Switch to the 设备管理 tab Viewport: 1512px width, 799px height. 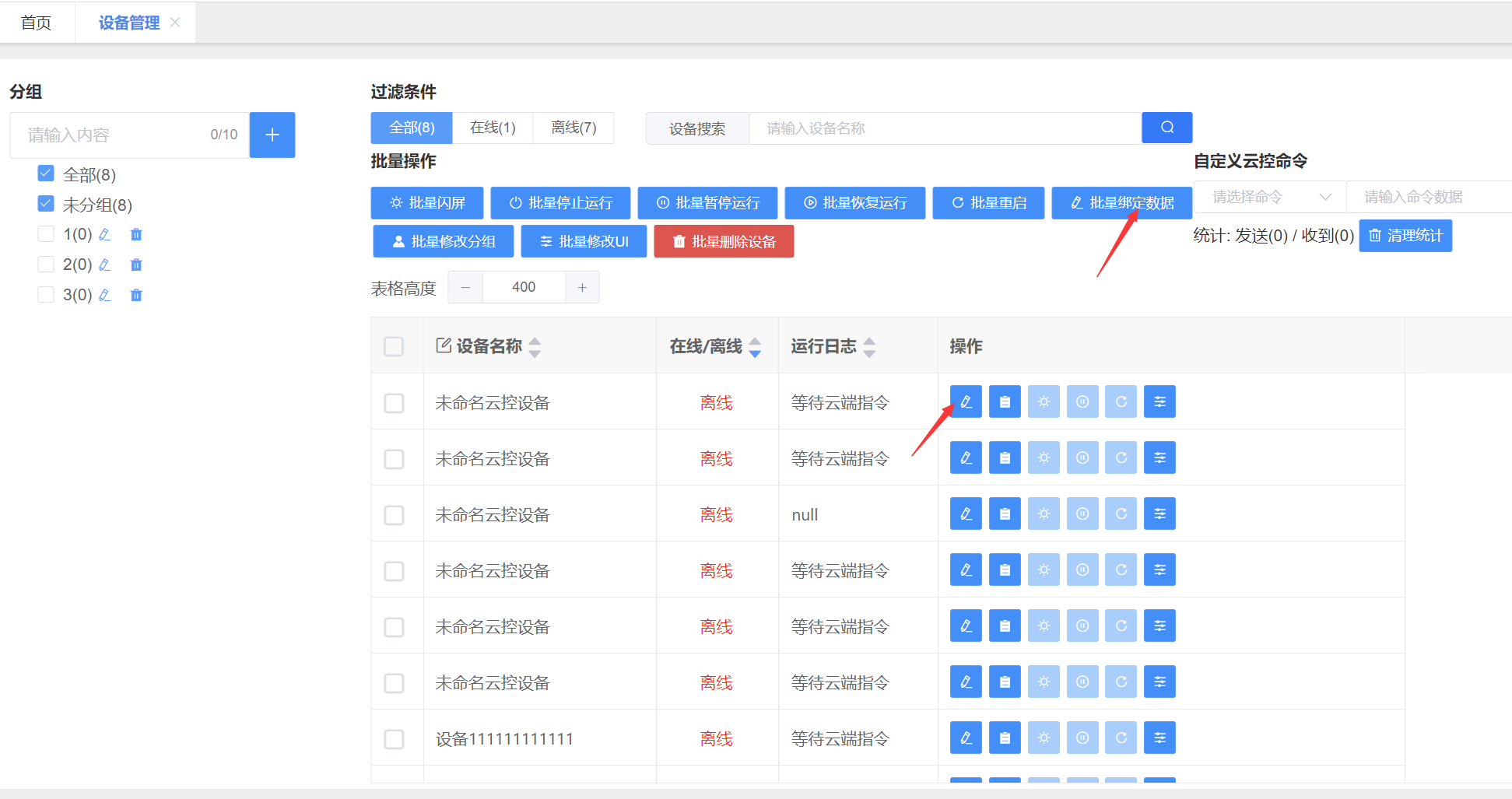pos(128,23)
